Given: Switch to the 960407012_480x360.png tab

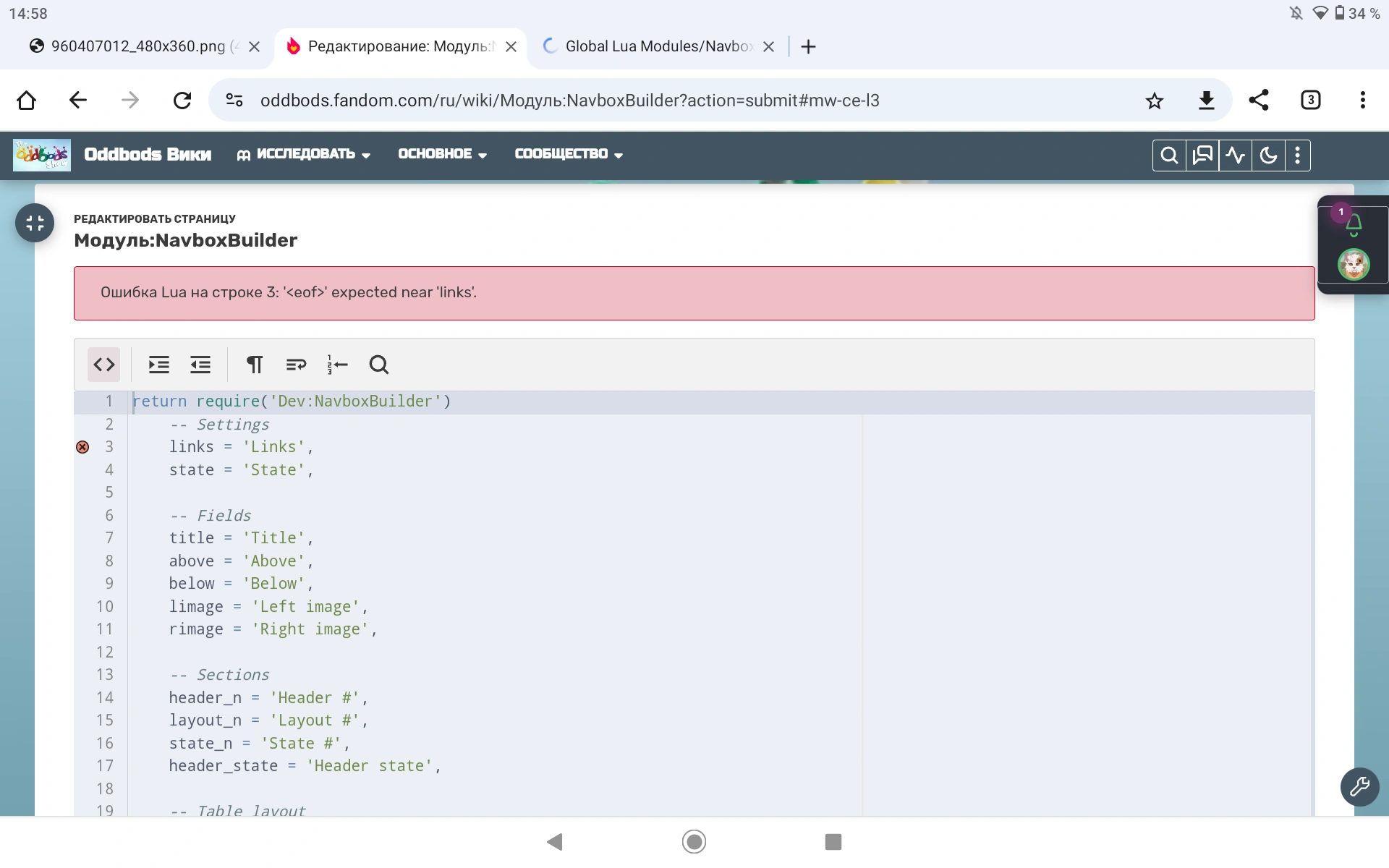Looking at the screenshot, I should (x=137, y=46).
